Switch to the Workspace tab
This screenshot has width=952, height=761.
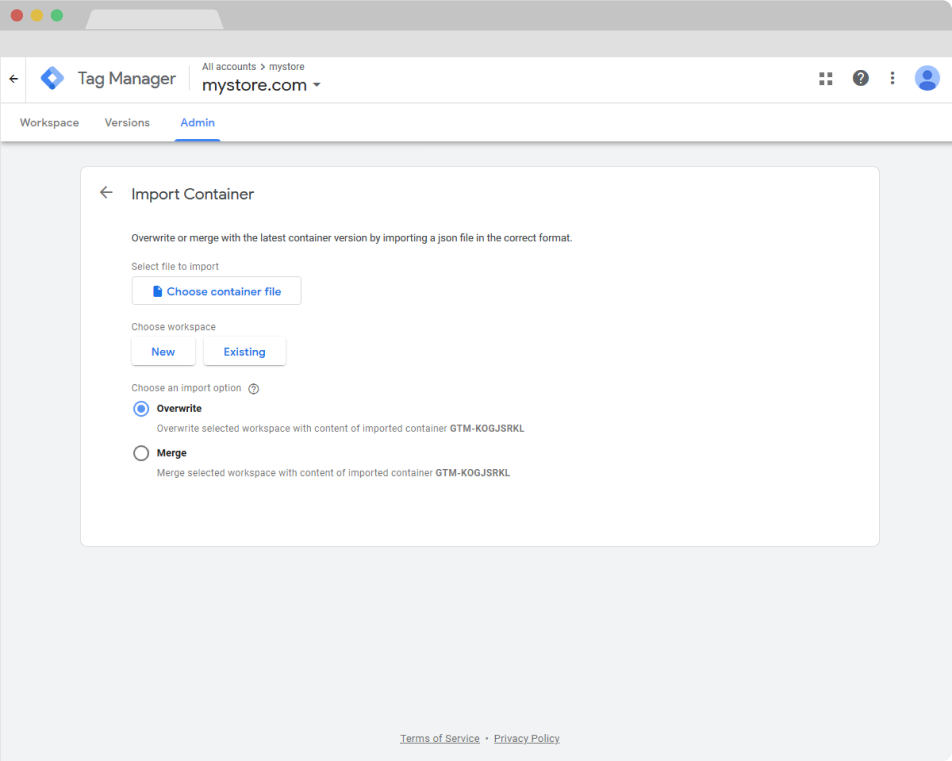(x=49, y=123)
